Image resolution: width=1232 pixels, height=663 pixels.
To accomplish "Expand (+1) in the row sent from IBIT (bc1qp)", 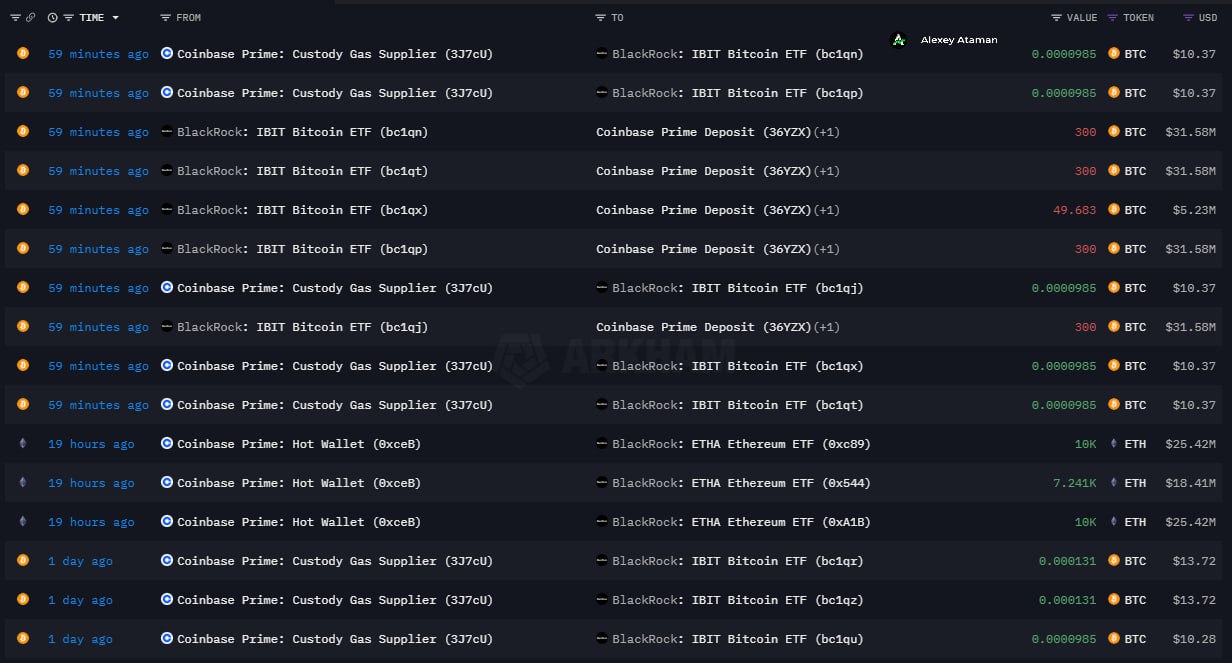I will coord(826,249).
